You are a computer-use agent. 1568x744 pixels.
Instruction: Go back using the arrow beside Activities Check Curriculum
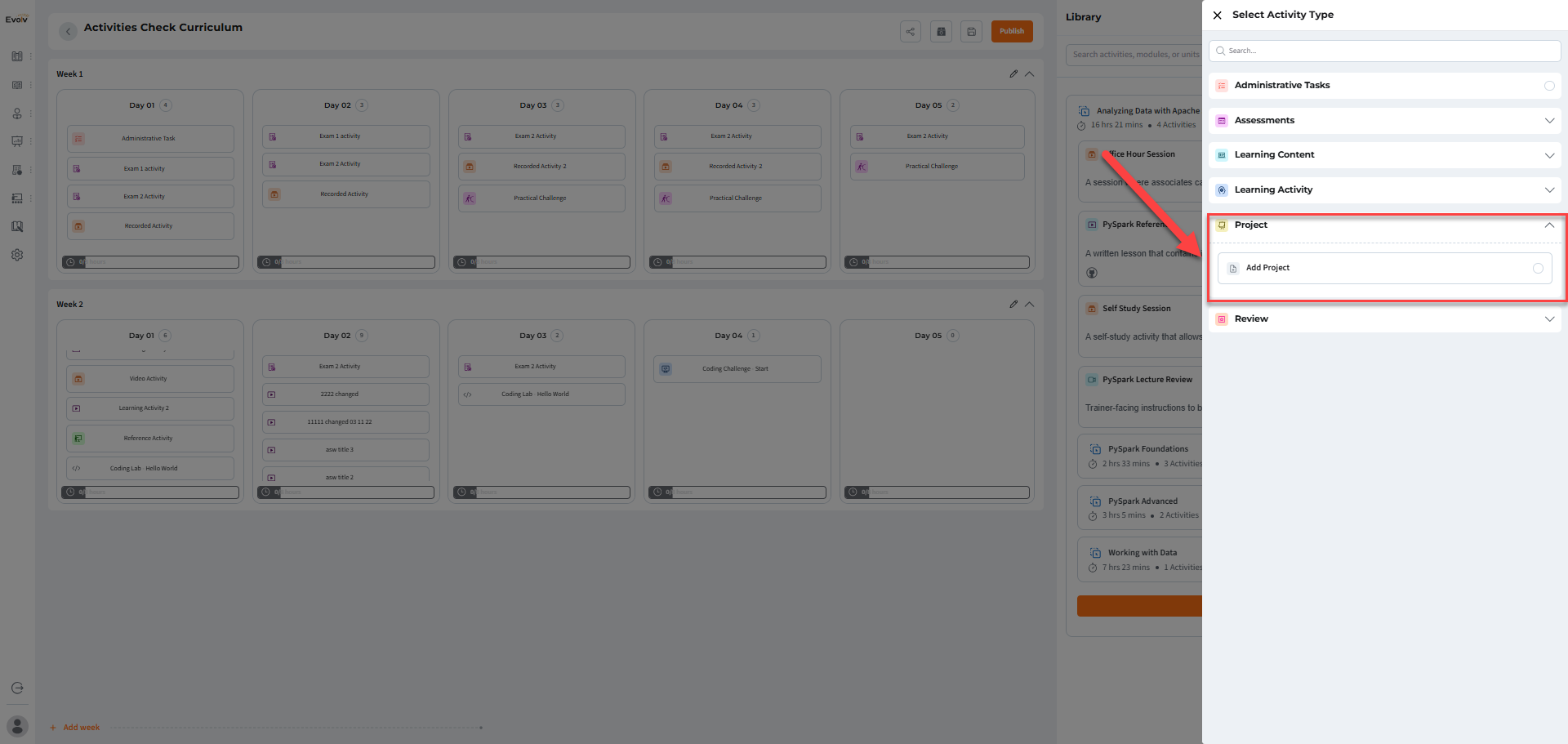69,31
